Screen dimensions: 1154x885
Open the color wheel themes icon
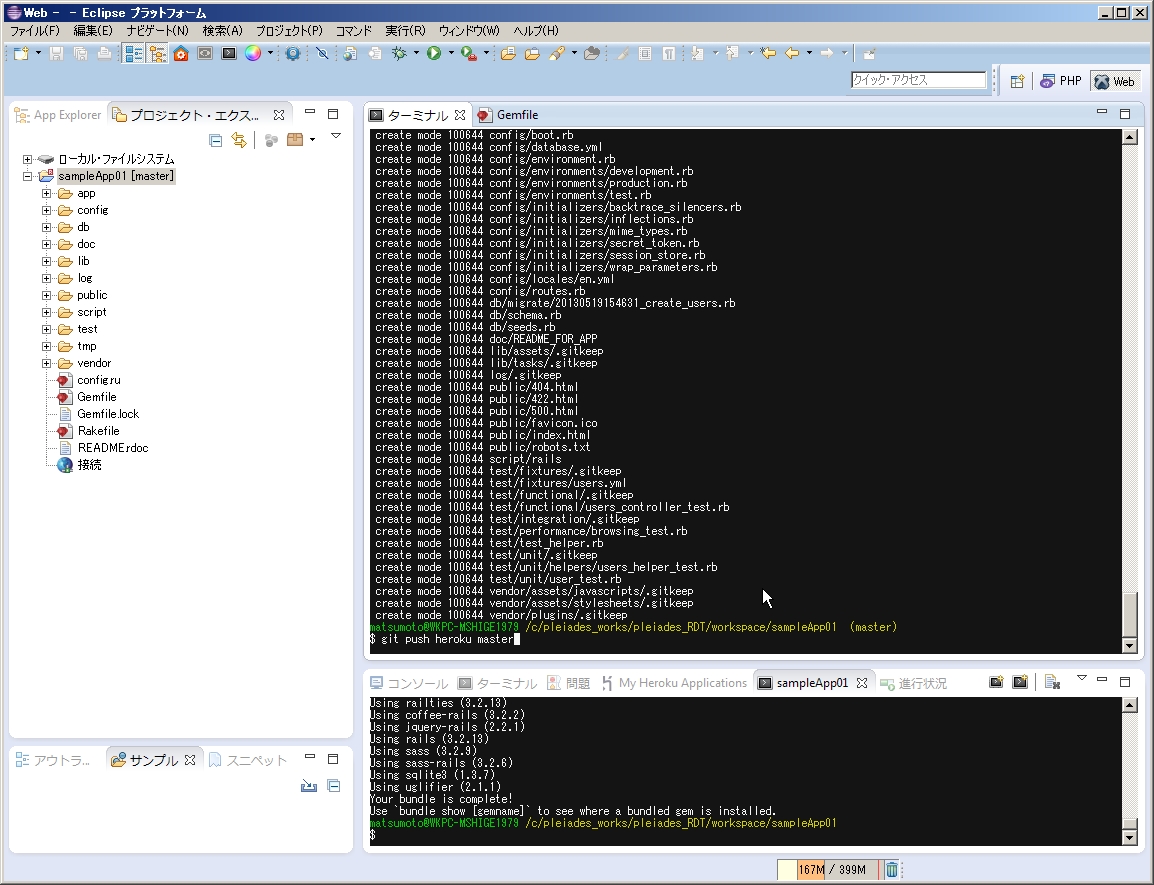point(253,53)
